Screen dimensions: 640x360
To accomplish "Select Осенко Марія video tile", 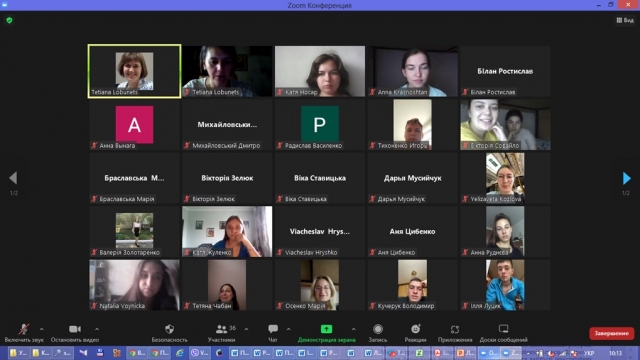I will tap(320, 285).
